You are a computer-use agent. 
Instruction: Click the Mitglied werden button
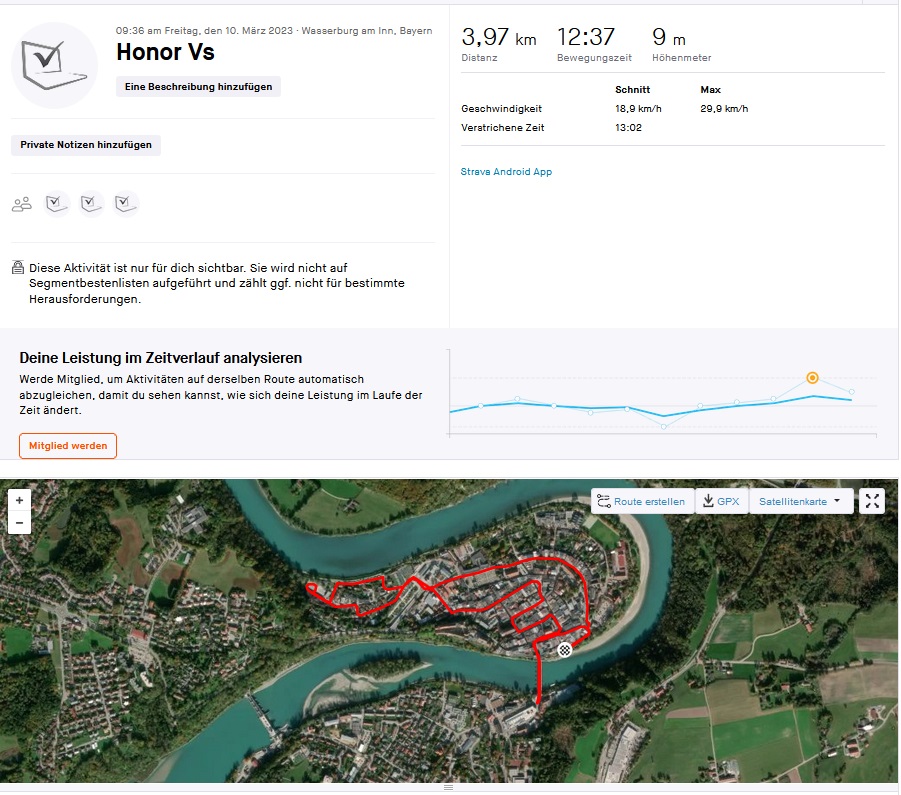(x=68, y=446)
